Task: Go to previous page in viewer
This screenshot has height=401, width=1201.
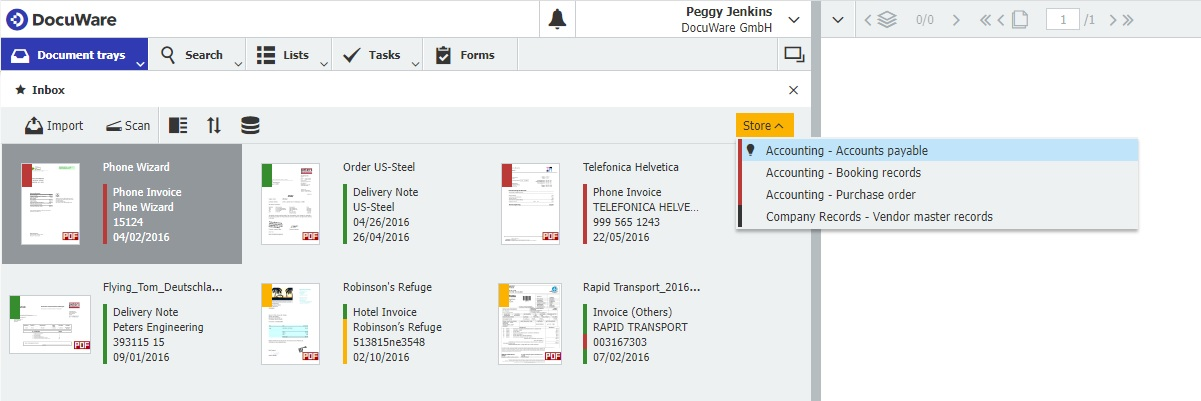Action: (x=1001, y=19)
